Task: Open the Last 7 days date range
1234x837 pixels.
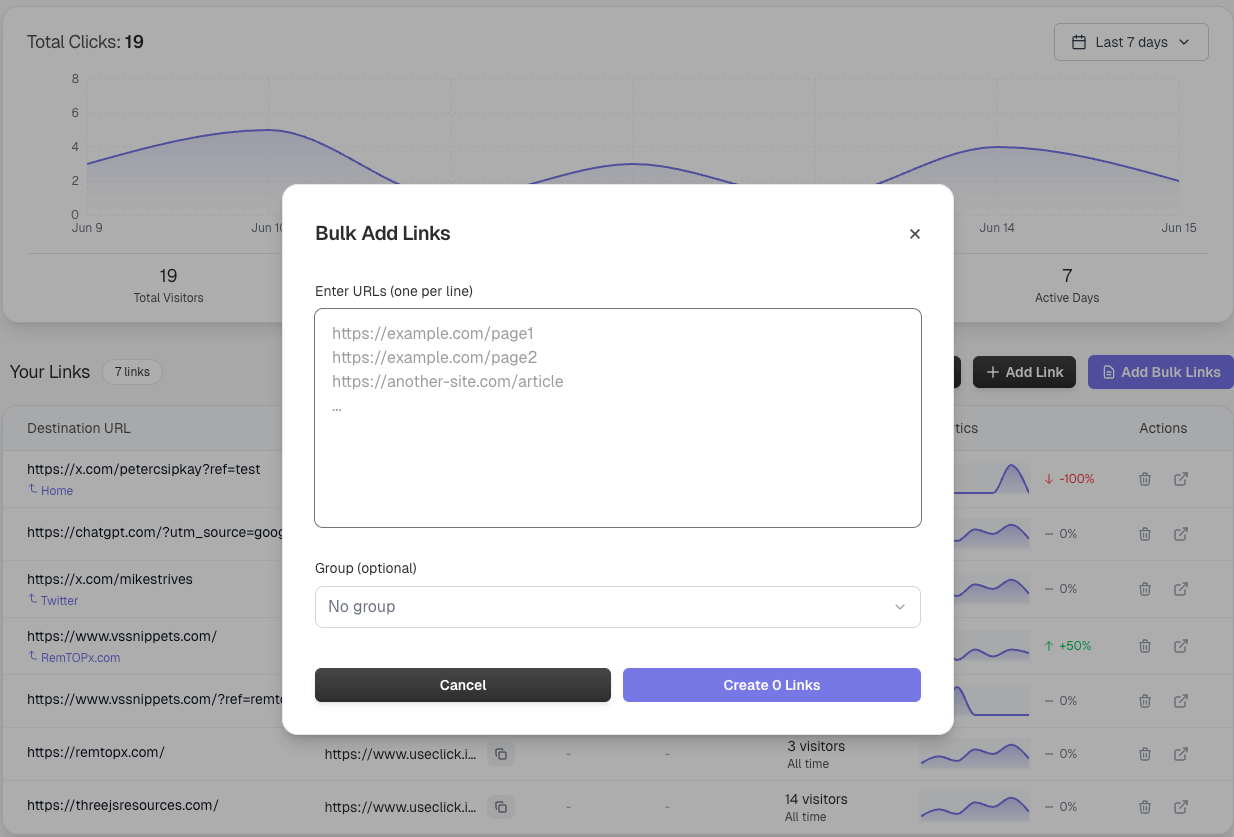Action: [1130, 42]
